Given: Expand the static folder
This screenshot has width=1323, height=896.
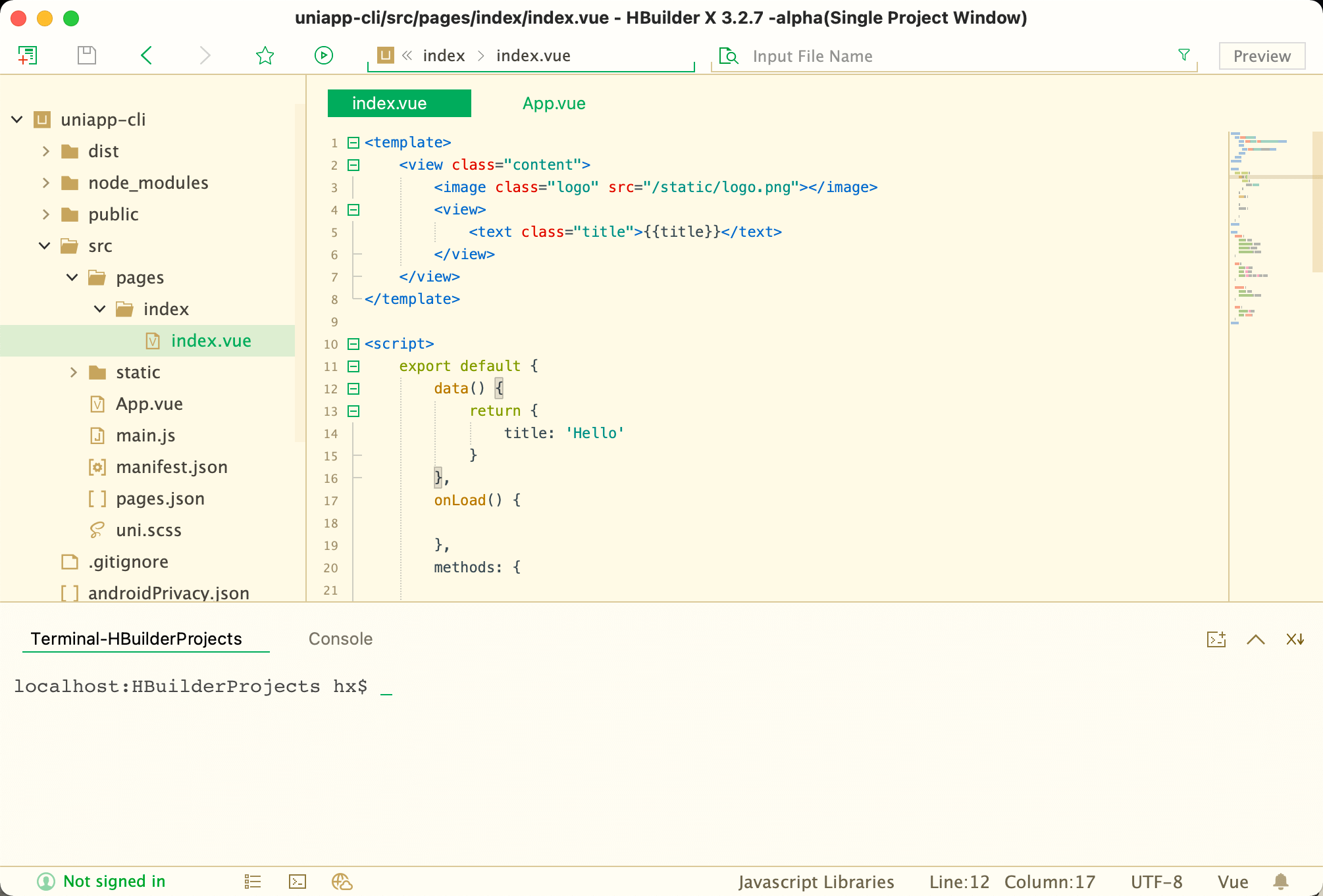Looking at the screenshot, I should (73, 372).
